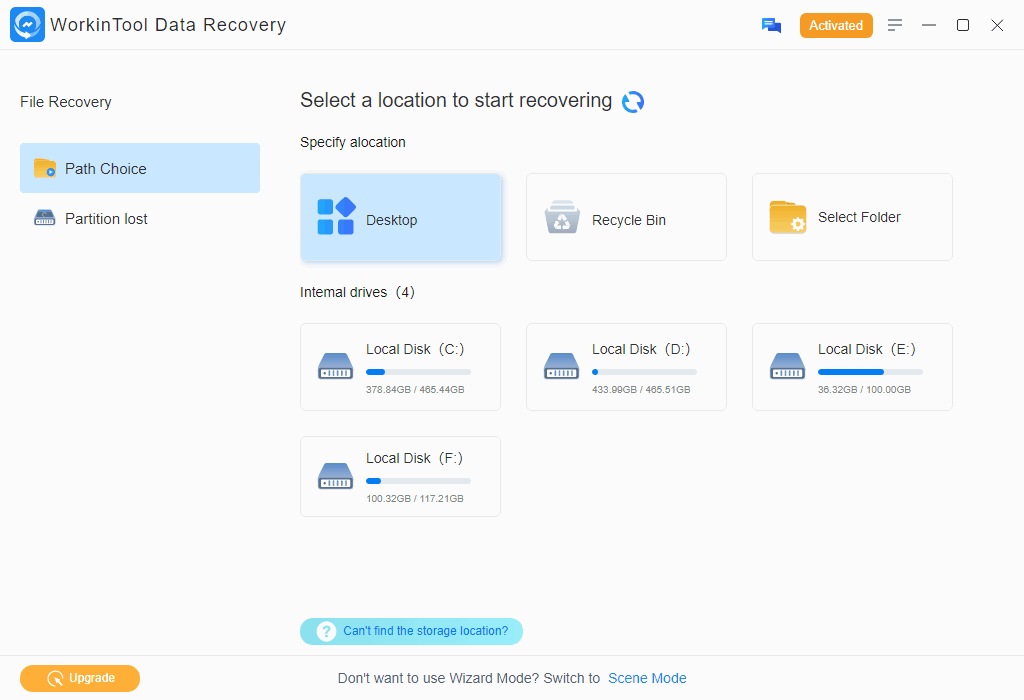Screen dimensions: 1024x700
Task: Switch to the Path Choice tab
Action: (140, 168)
